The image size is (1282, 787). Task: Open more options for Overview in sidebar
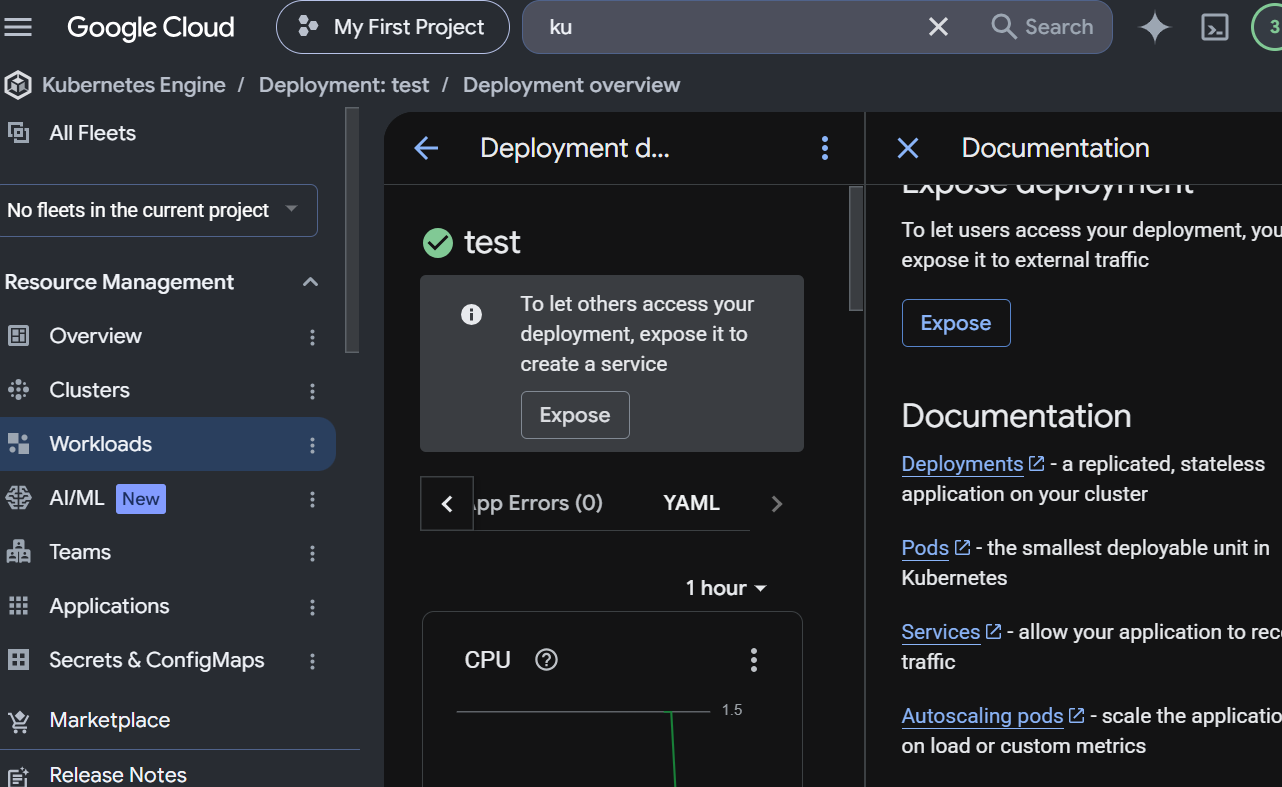[x=312, y=337]
